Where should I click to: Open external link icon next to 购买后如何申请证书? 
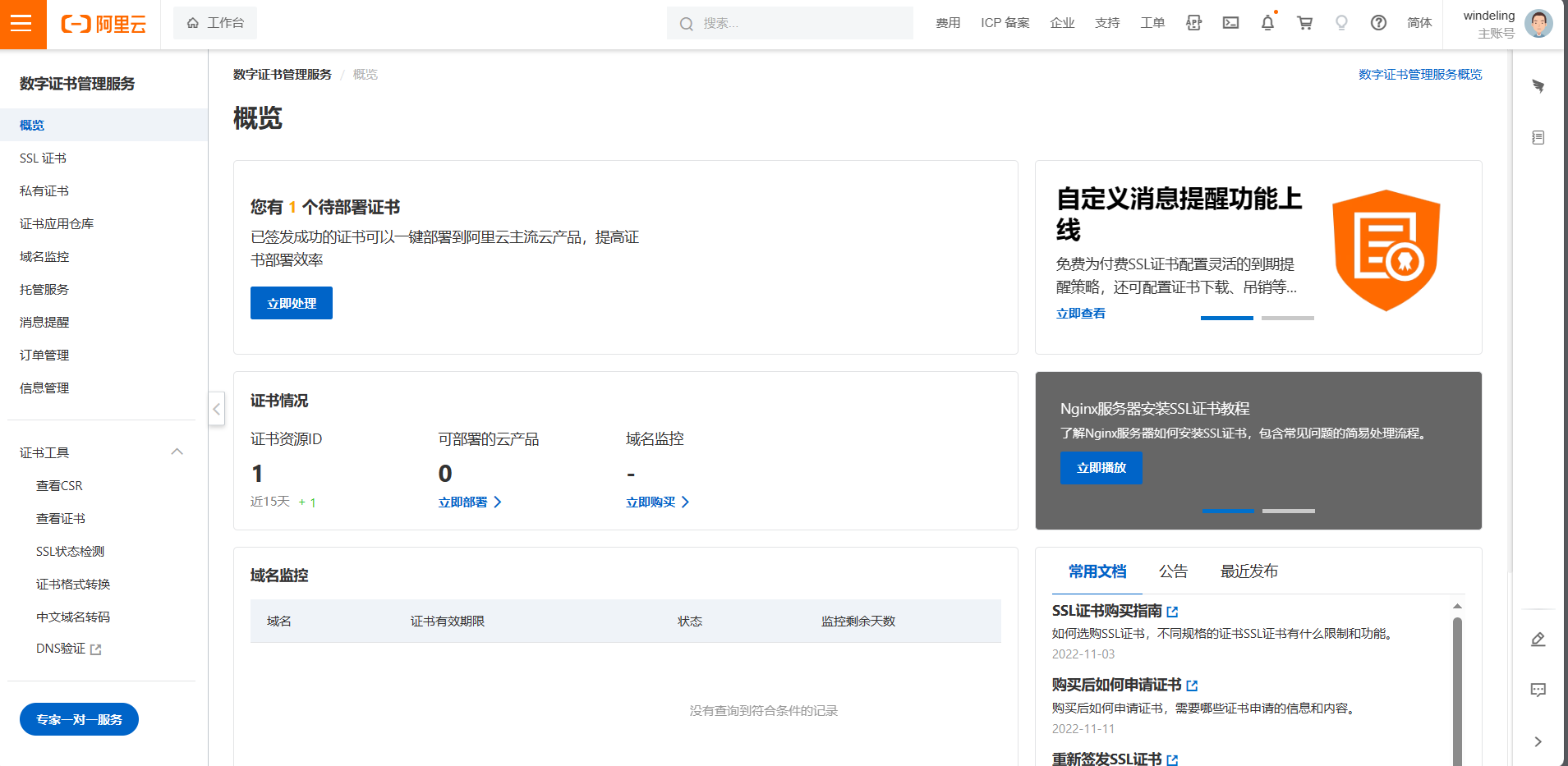click(1192, 686)
